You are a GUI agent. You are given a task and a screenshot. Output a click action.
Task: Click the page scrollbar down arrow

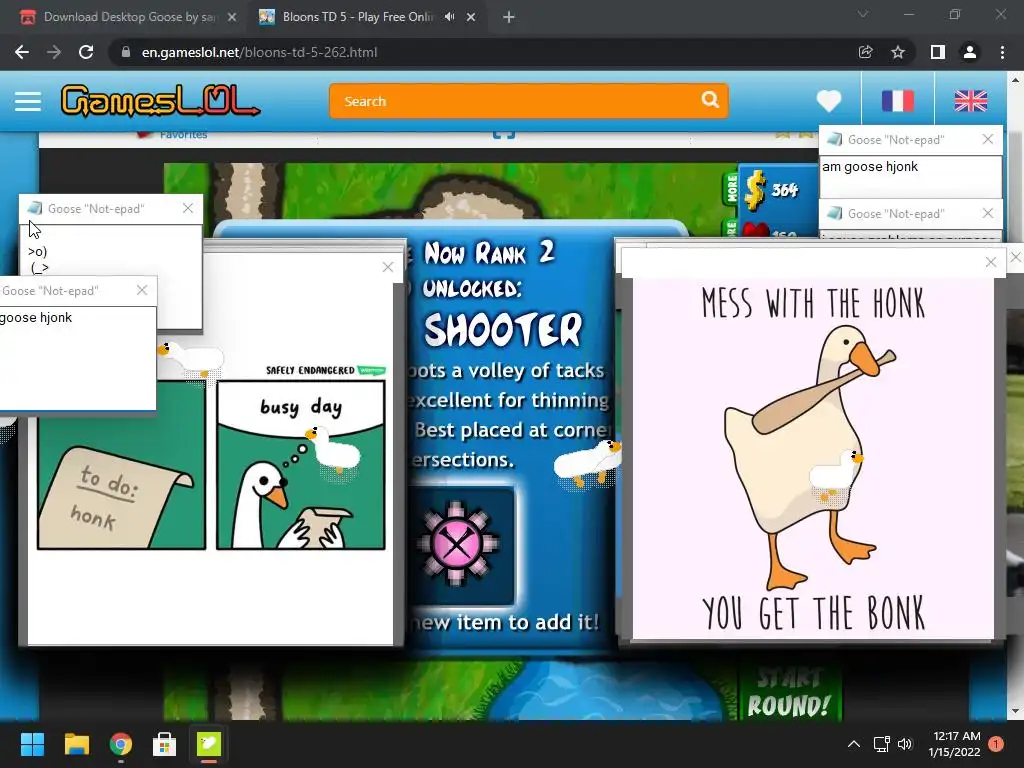point(1015,712)
